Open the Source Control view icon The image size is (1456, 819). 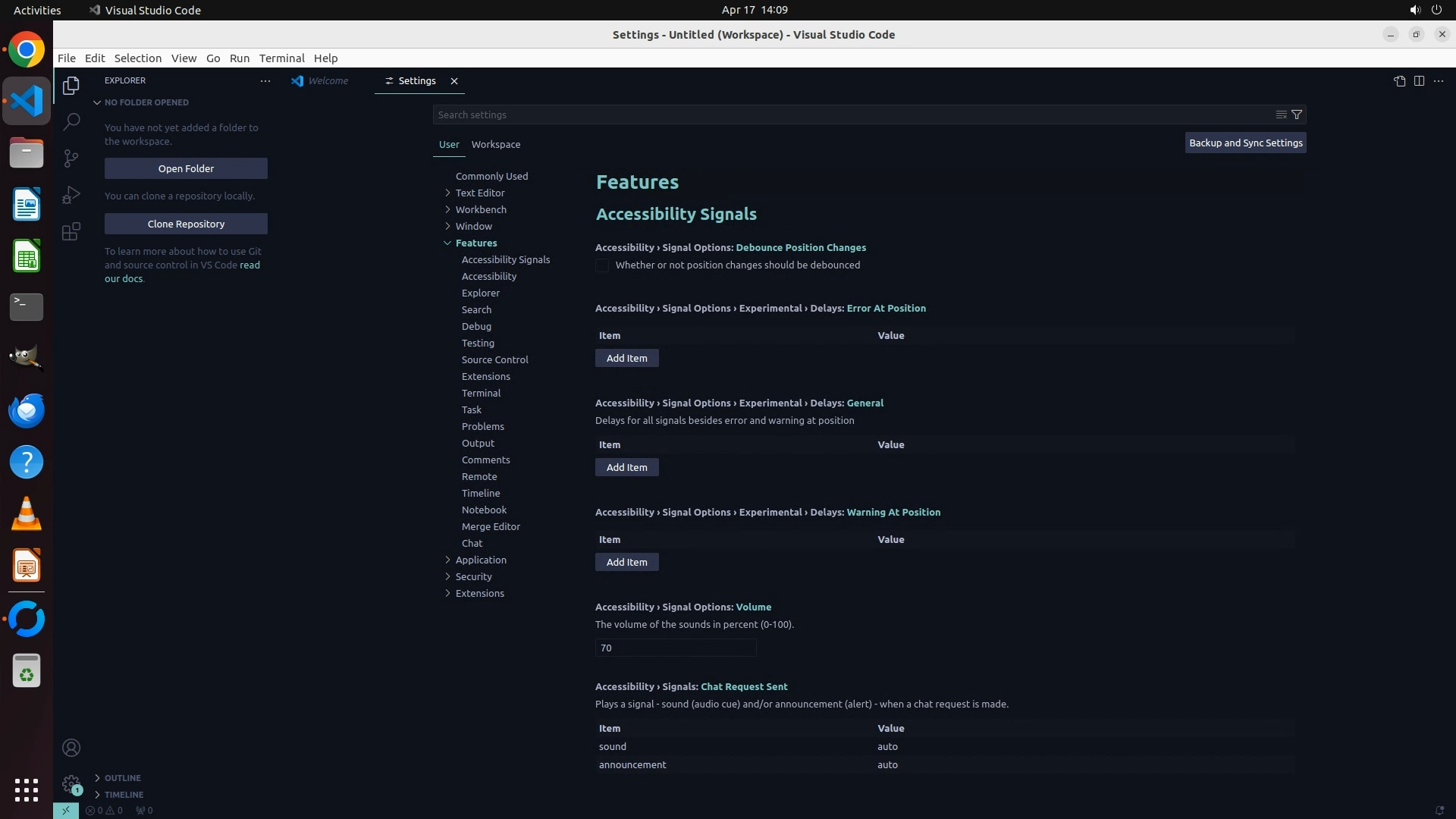[71, 158]
